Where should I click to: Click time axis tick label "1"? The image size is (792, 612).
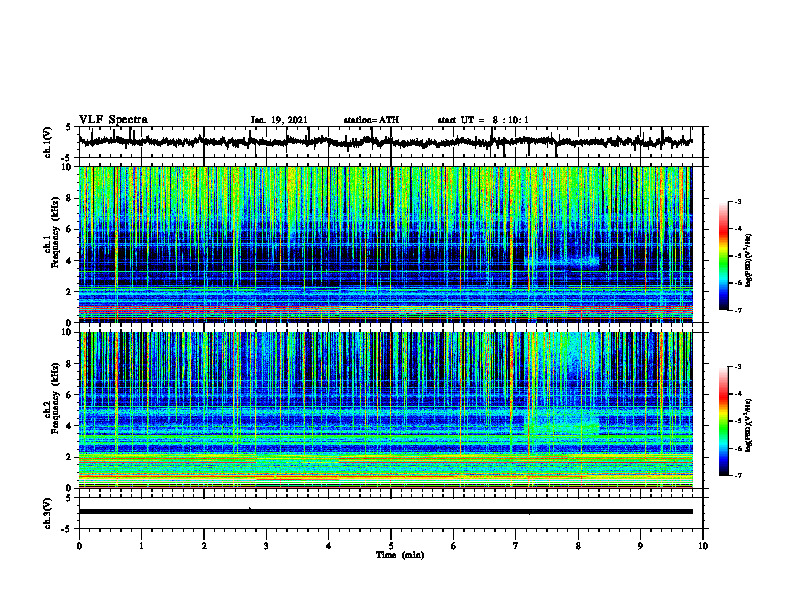coord(141,546)
